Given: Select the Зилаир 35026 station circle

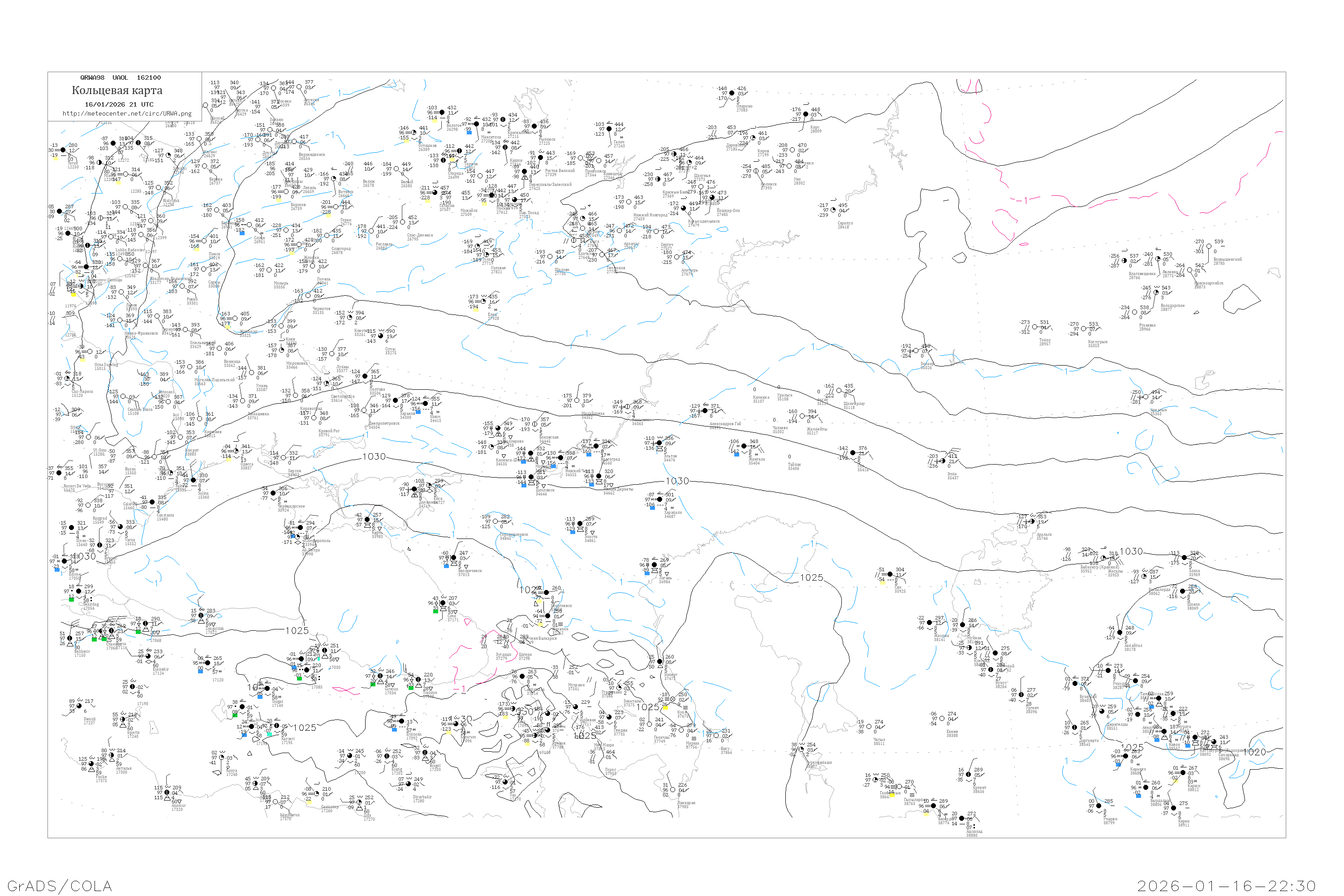Looking at the screenshot, I should 915,351.
